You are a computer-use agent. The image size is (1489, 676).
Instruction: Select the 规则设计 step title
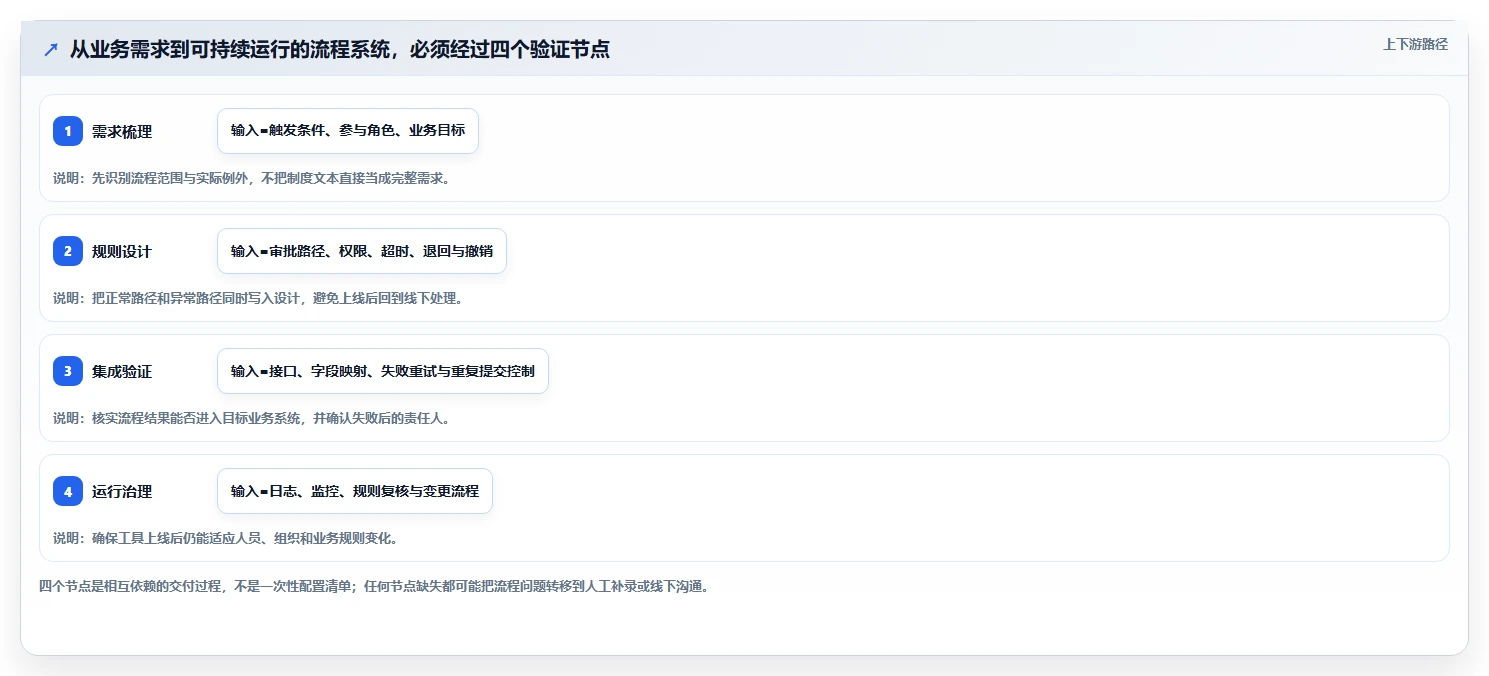tap(122, 252)
